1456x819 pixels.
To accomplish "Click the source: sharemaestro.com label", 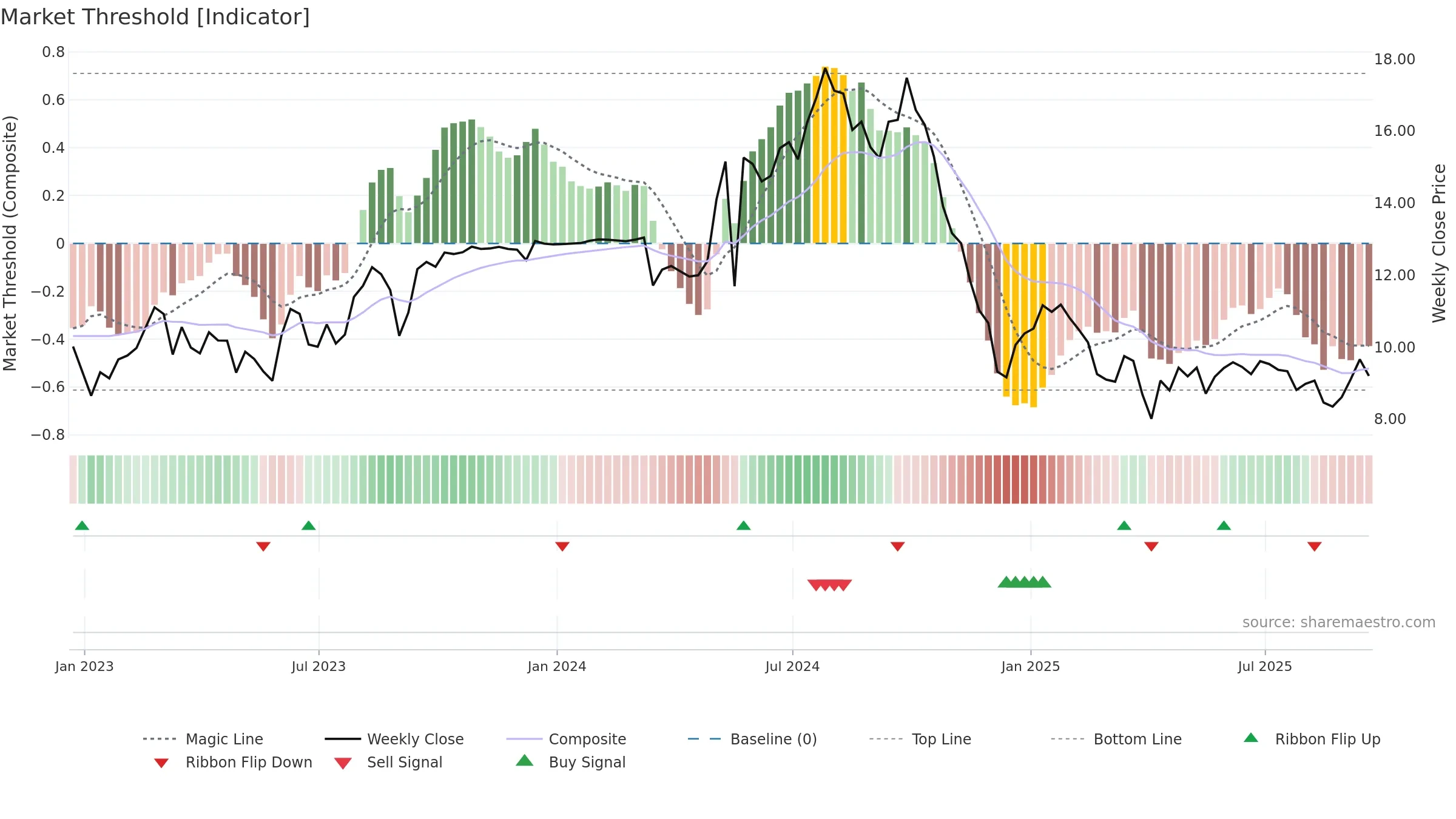I will (x=1338, y=622).
